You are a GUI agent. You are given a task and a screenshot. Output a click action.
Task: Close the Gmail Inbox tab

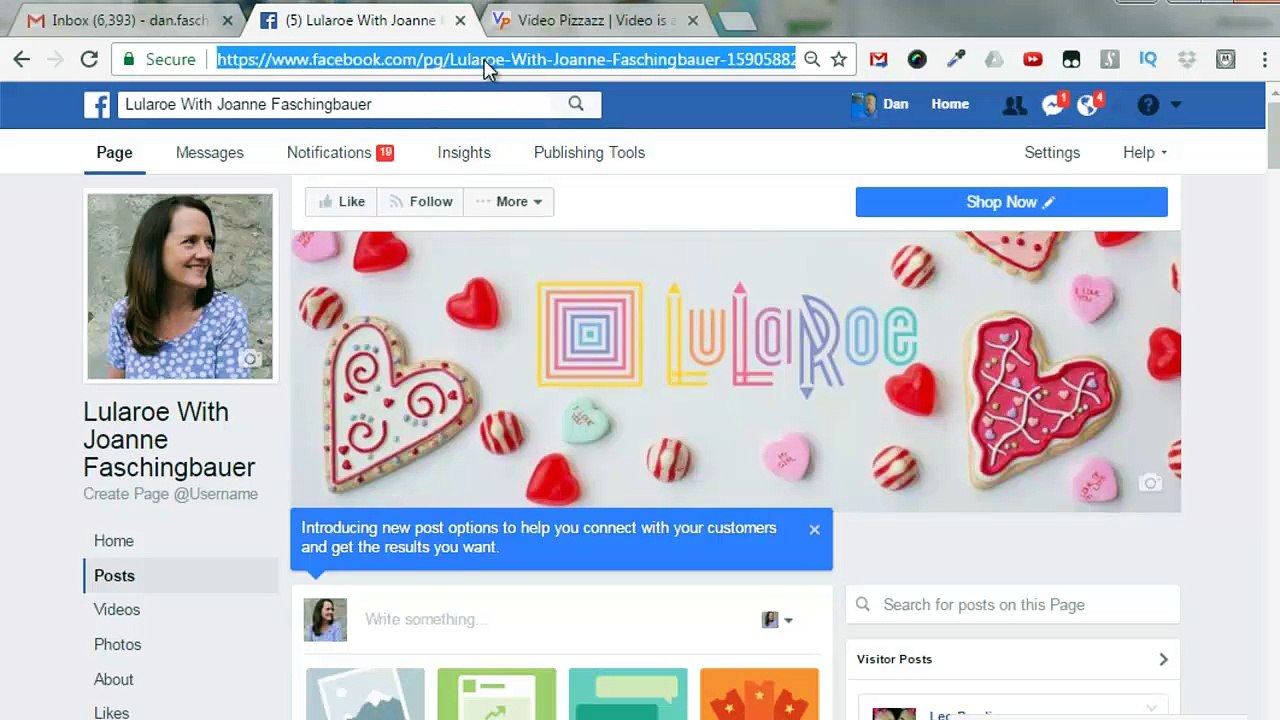pyautogui.click(x=227, y=20)
